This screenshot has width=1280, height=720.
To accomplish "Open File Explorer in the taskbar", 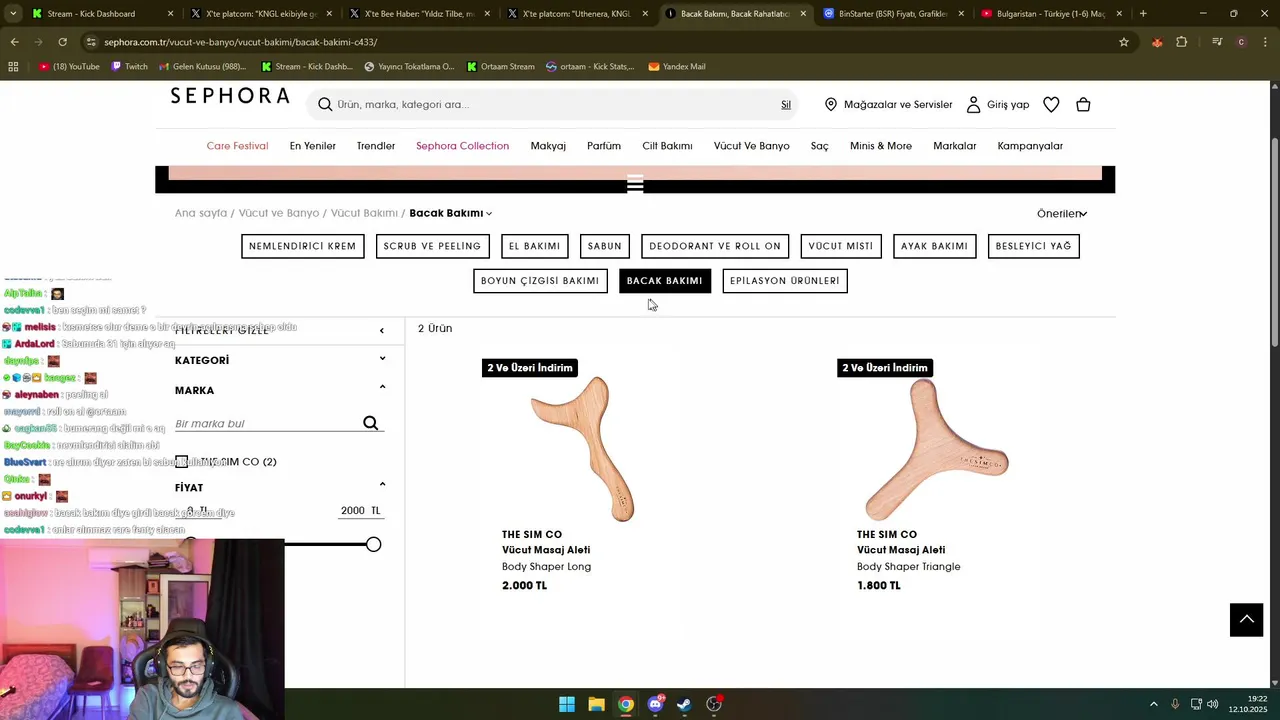I will tap(596, 704).
